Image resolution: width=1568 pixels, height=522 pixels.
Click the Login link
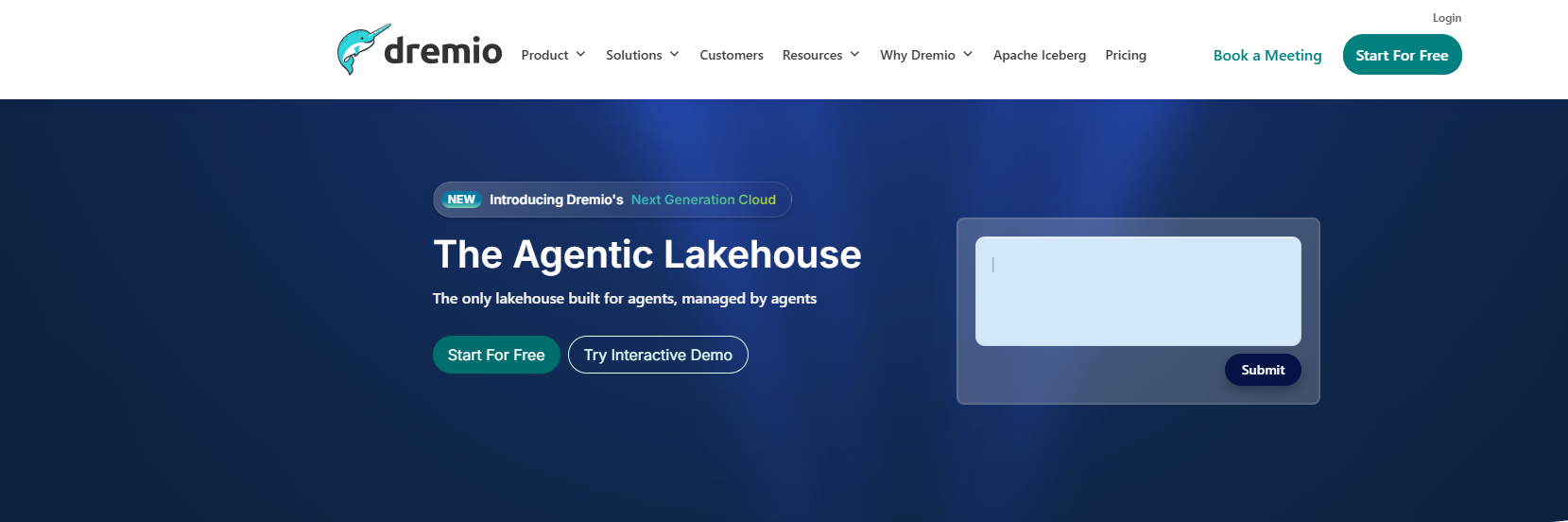pos(1446,18)
